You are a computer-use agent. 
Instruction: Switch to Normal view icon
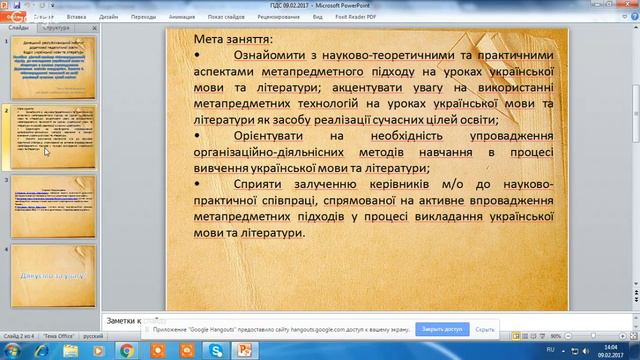coord(516,336)
